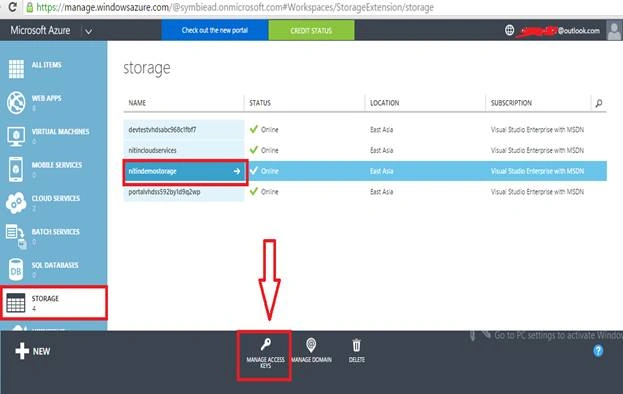This screenshot has width=623, height=394.
Task: Open the help question mark icon
Action: [x=598, y=351]
